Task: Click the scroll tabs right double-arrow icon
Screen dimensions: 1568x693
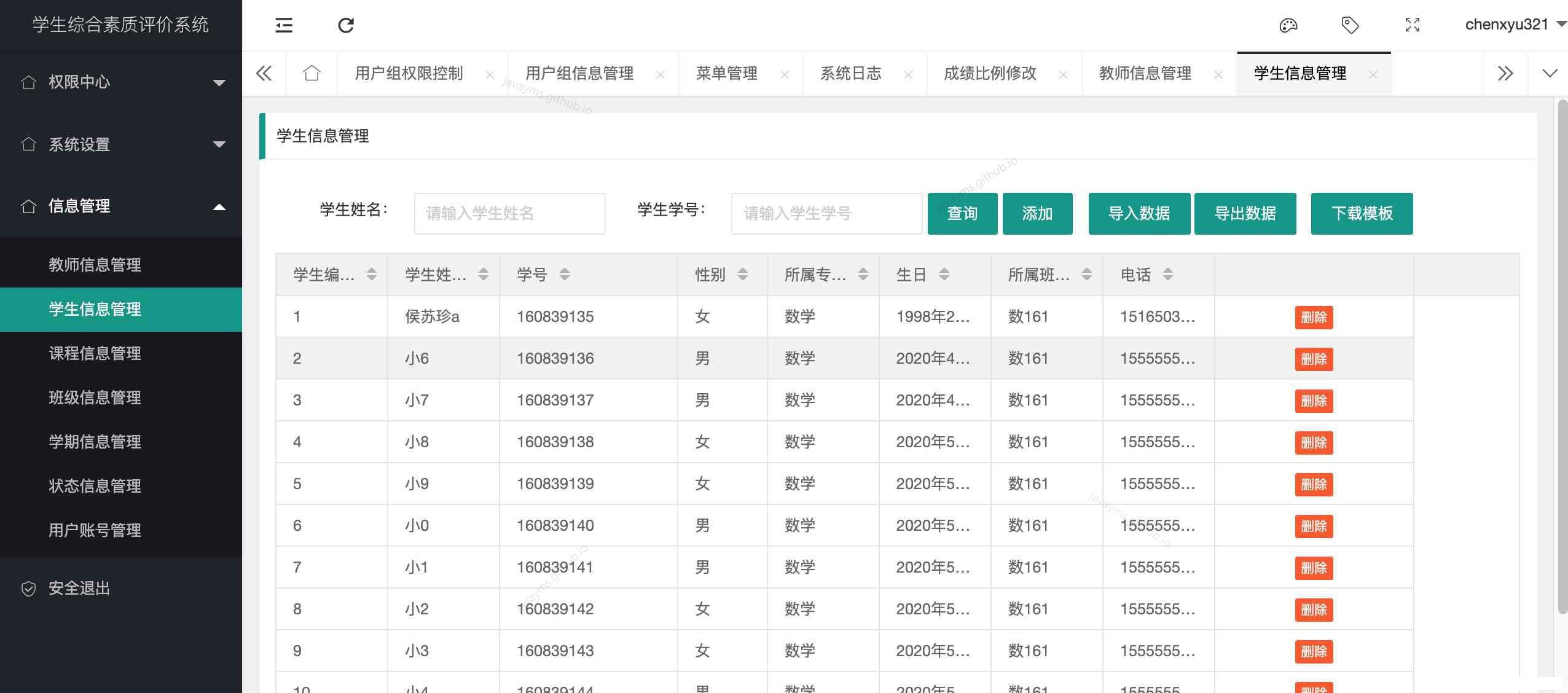Action: tap(1505, 73)
